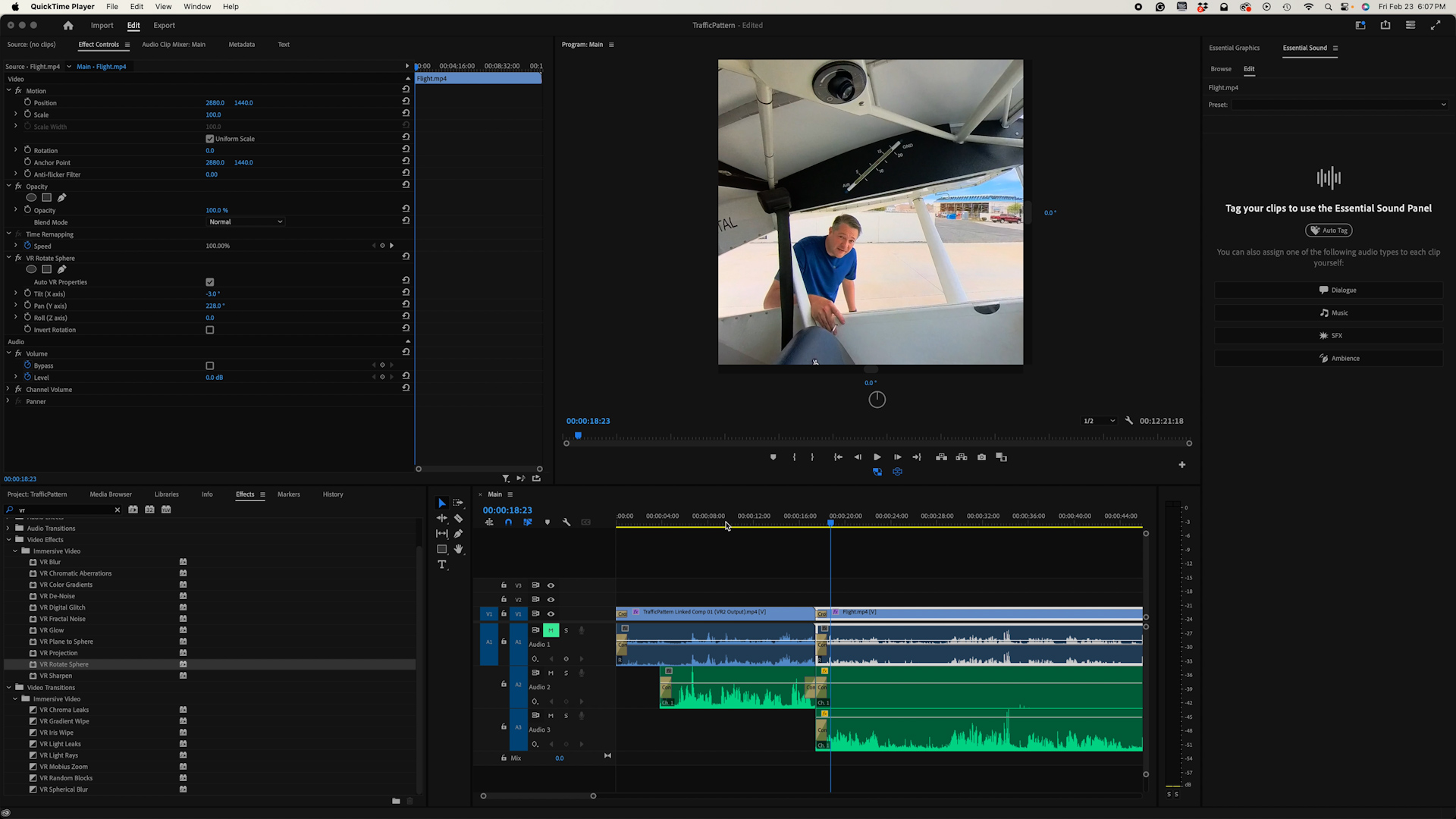Click the Extract button
The width and height of the screenshot is (1456, 819).
tap(962, 457)
